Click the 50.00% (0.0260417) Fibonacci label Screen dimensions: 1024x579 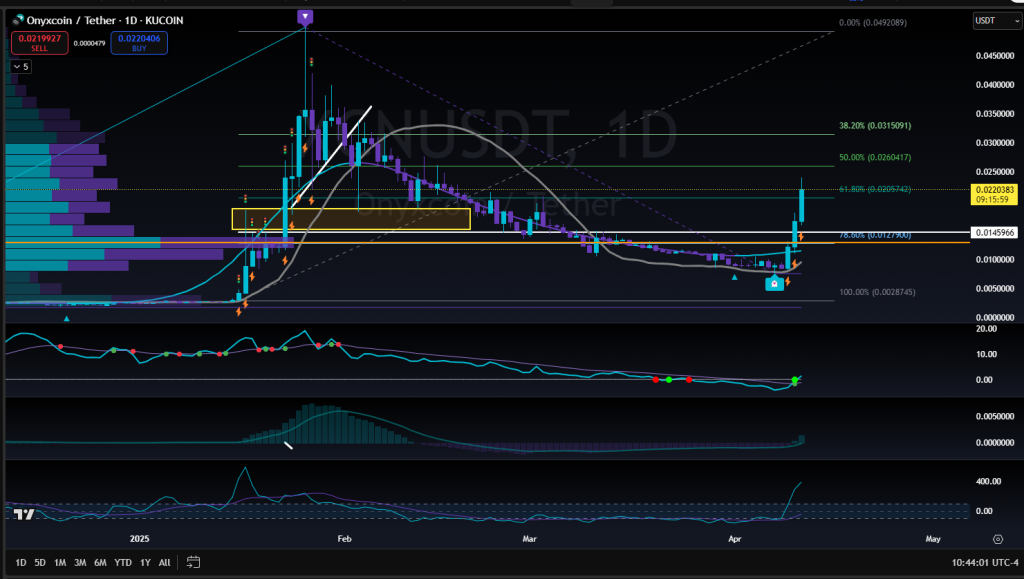pyautogui.click(x=874, y=157)
